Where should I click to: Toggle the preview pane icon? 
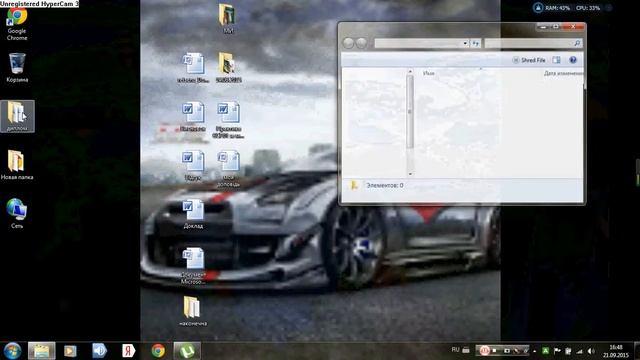coord(556,60)
